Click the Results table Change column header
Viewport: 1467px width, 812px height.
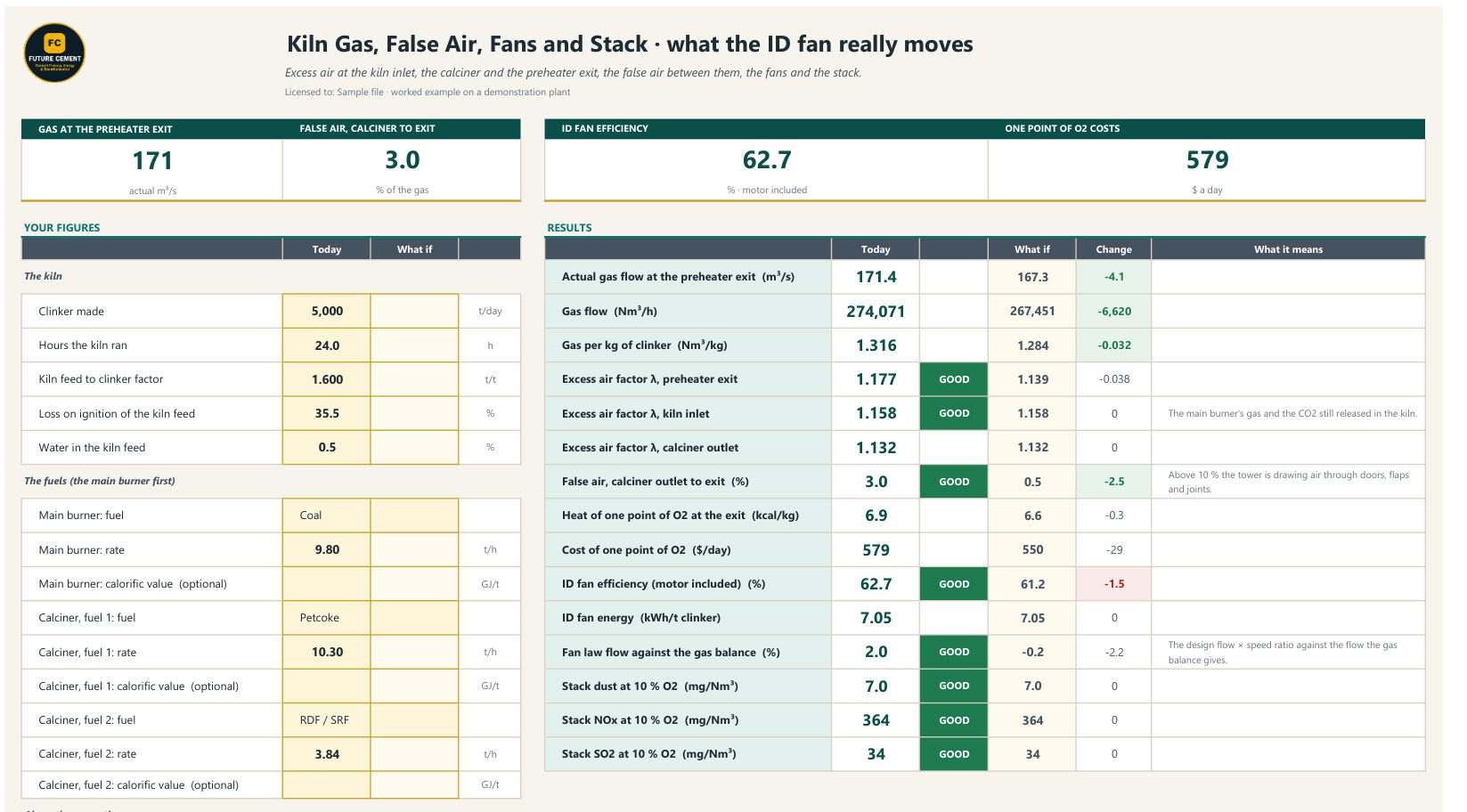[x=1113, y=249]
